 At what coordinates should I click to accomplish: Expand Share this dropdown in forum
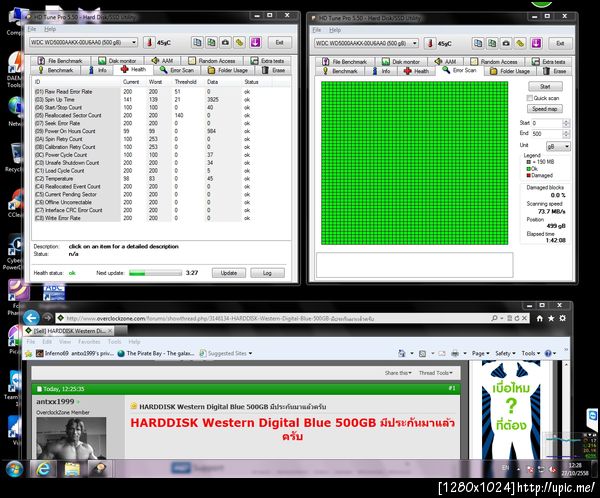click(398, 373)
